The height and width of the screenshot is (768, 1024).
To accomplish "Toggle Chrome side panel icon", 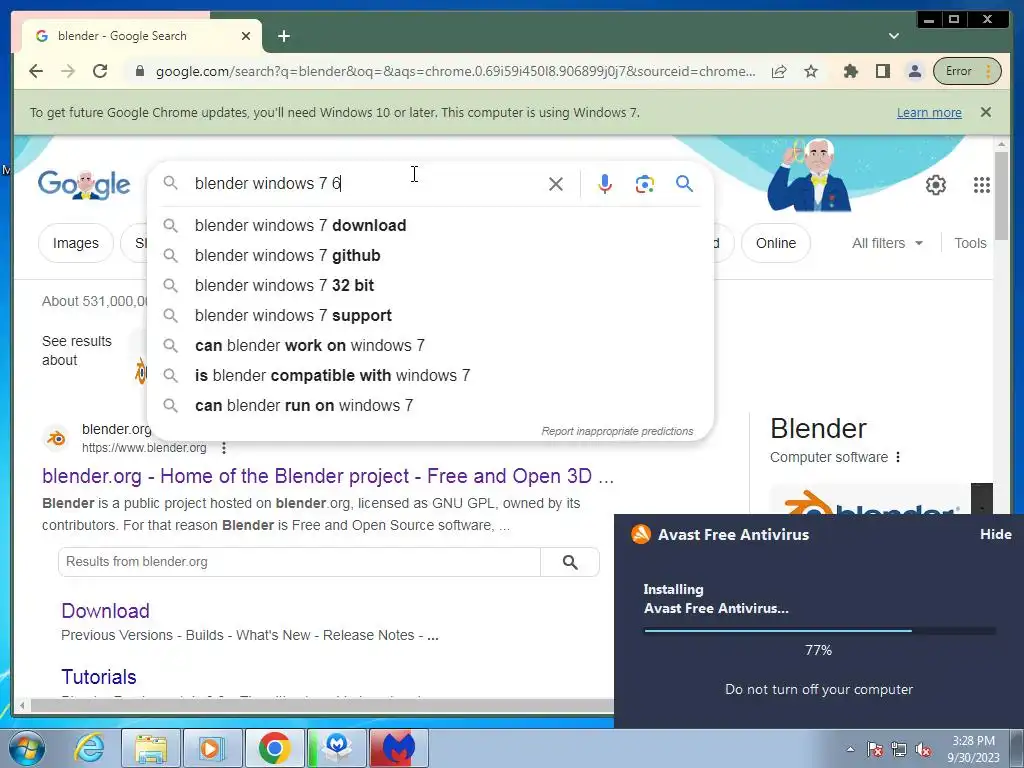I will (x=883, y=71).
